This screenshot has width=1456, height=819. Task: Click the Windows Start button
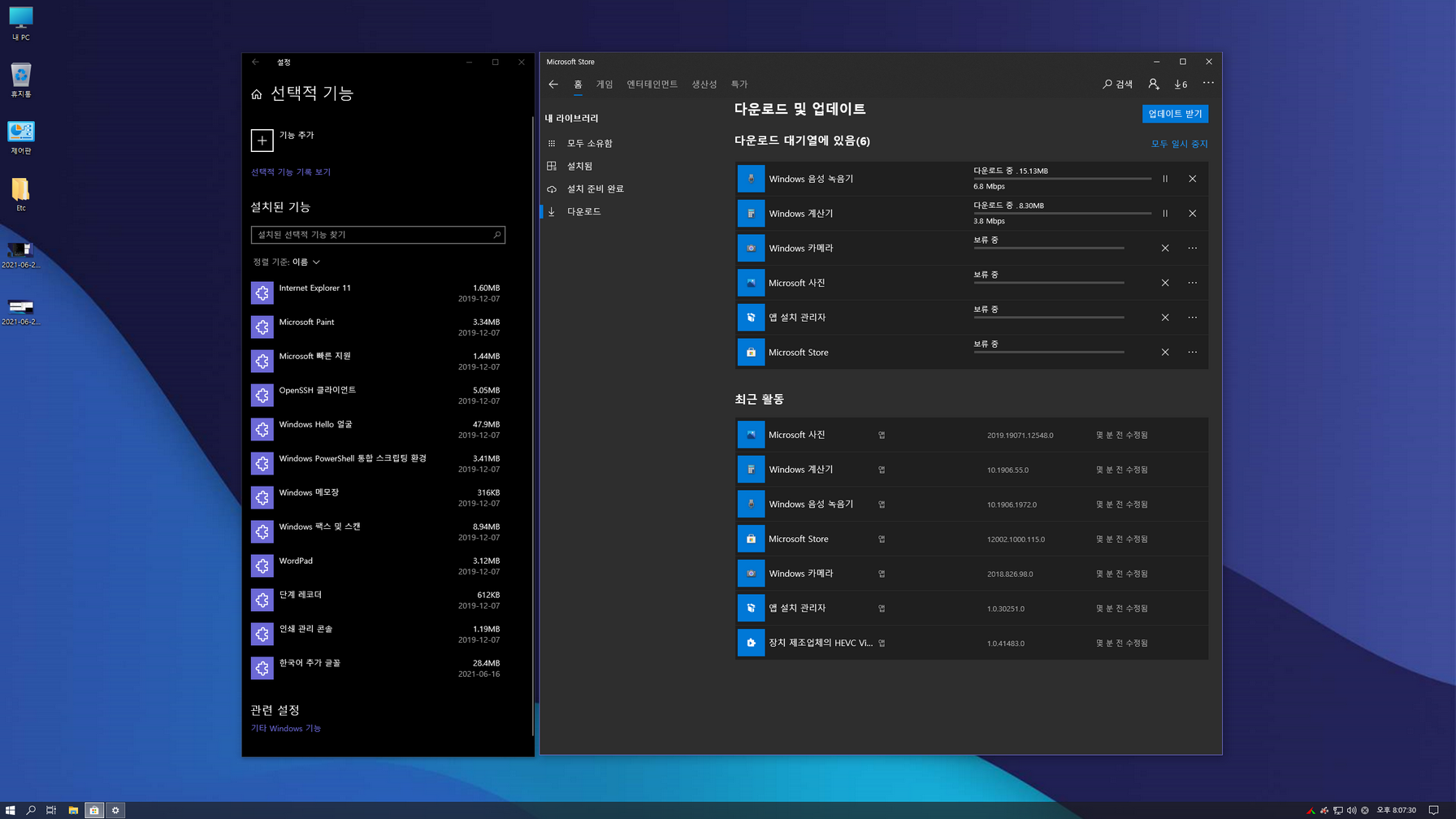[x=10, y=810]
